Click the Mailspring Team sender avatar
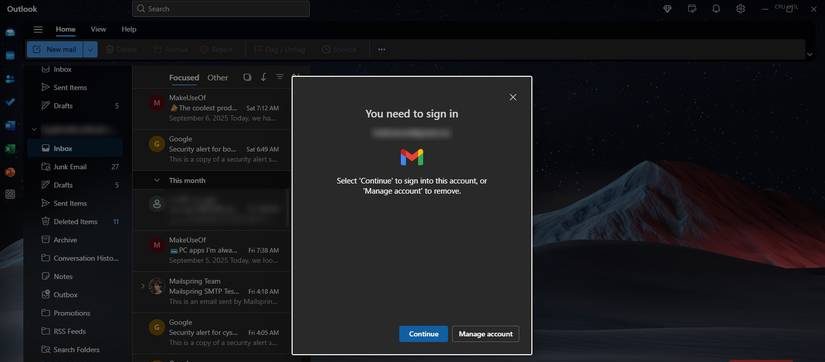 (156, 286)
